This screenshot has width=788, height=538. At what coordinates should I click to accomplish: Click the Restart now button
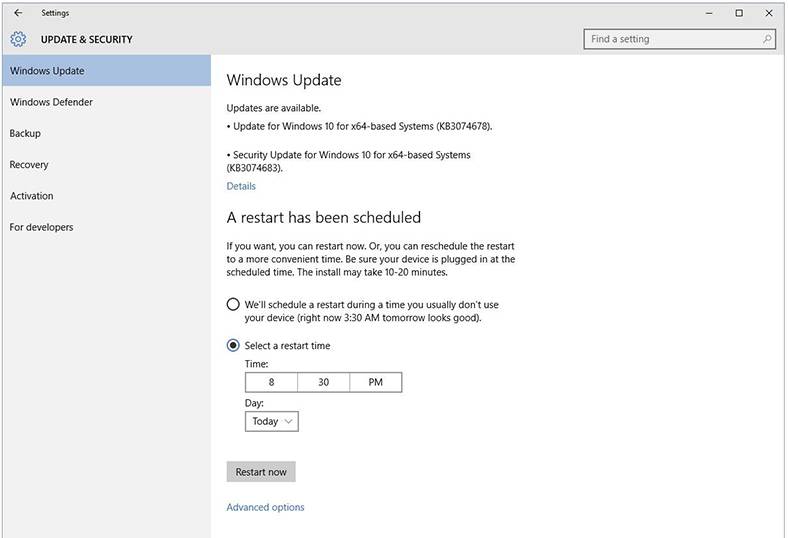261,472
